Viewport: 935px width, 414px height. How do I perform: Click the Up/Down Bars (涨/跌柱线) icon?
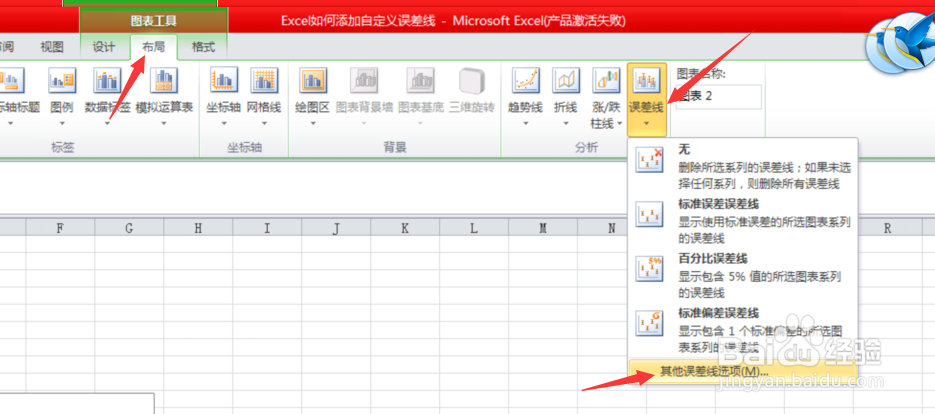pyautogui.click(x=606, y=80)
